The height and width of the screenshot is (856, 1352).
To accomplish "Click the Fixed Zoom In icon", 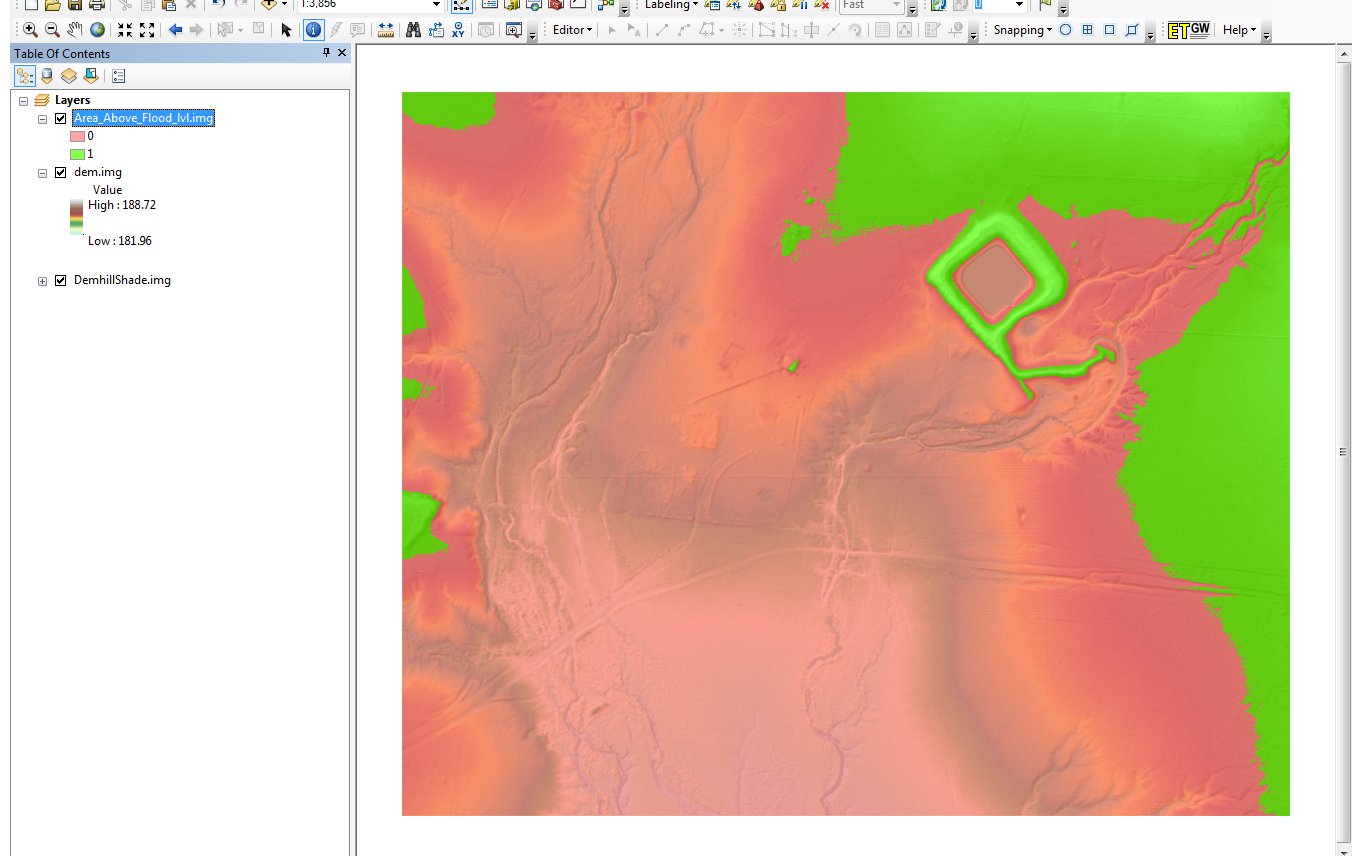I will pos(124,30).
